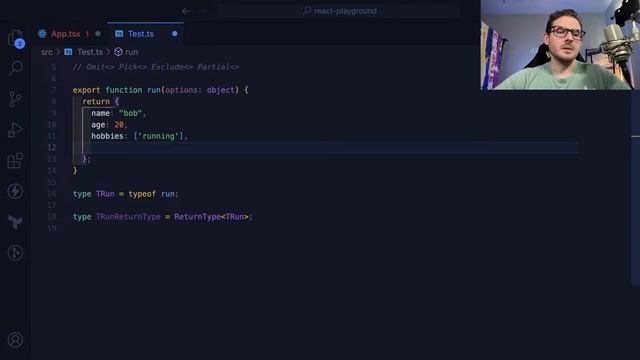Click the React icon on the App.tsx tab

tap(42, 34)
